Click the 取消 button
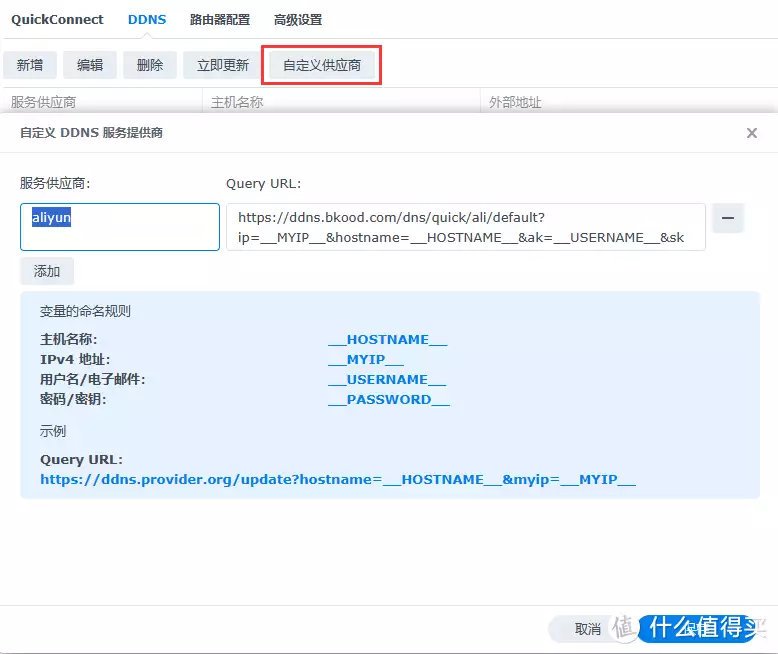The width and height of the screenshot is (778, 654). [588, 629]
